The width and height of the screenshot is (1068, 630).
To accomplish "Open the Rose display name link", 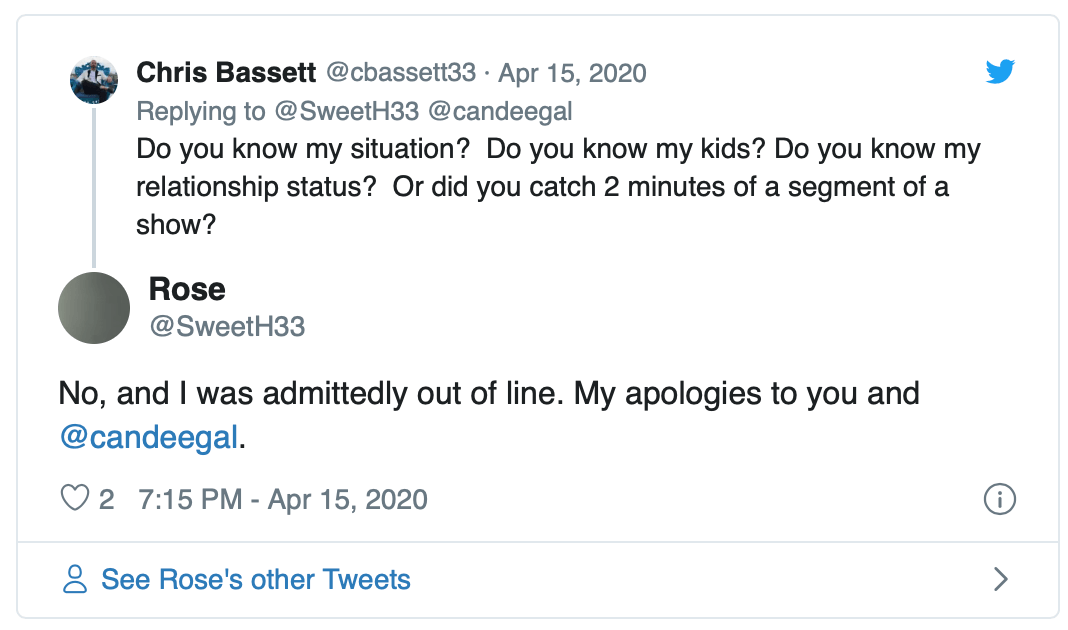I will pos(187,289).
